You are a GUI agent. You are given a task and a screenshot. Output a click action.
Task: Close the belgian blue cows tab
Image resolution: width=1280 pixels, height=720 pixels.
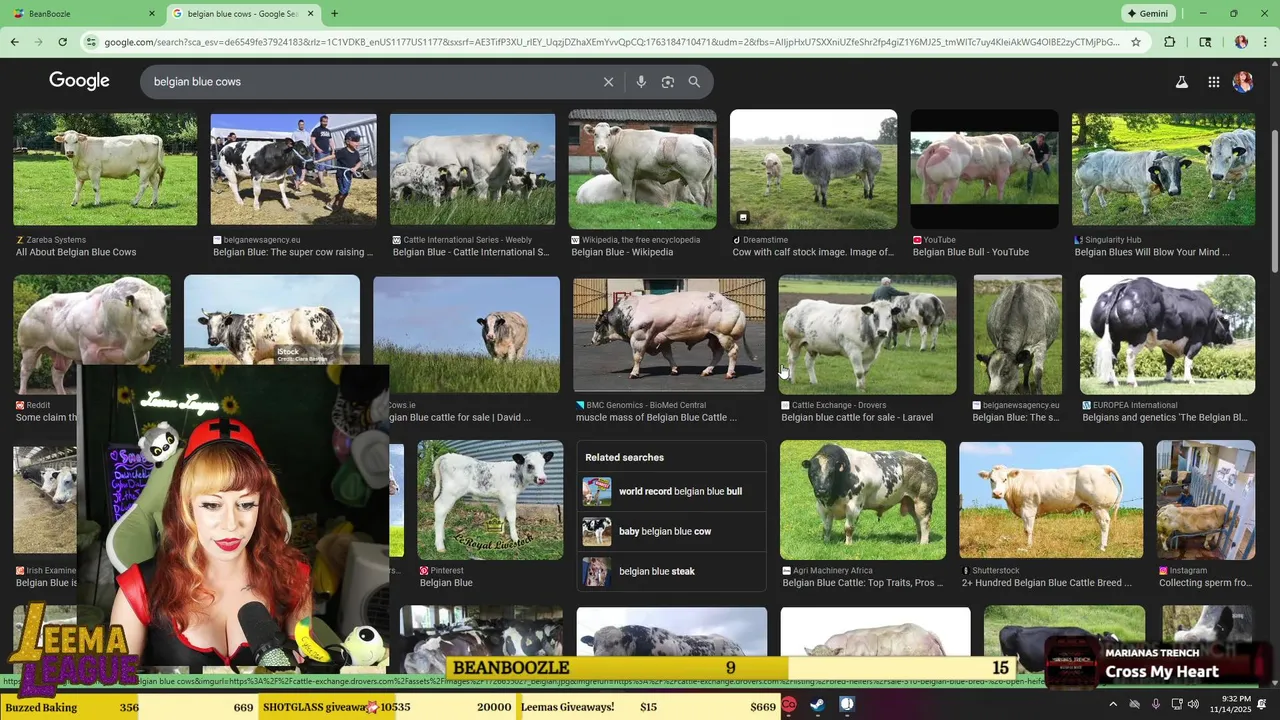click(310, 13)
